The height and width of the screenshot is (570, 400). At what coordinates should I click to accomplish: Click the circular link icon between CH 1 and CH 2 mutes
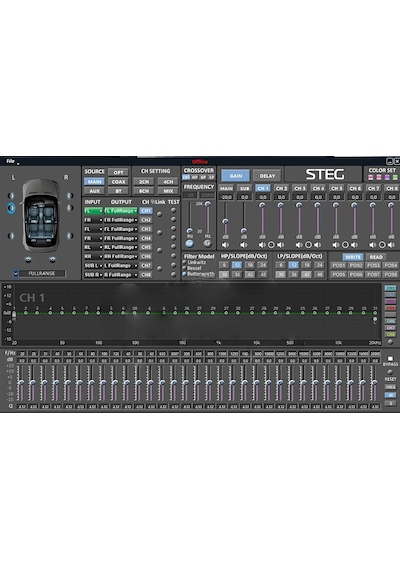[x=271, y=245]
